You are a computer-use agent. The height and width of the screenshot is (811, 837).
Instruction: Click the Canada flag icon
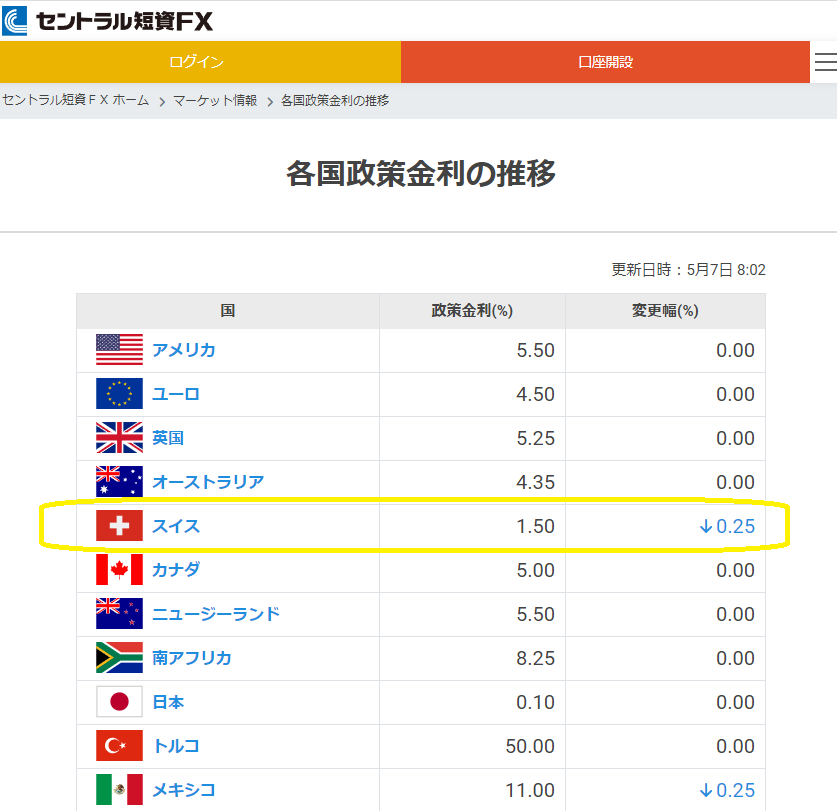120,570
